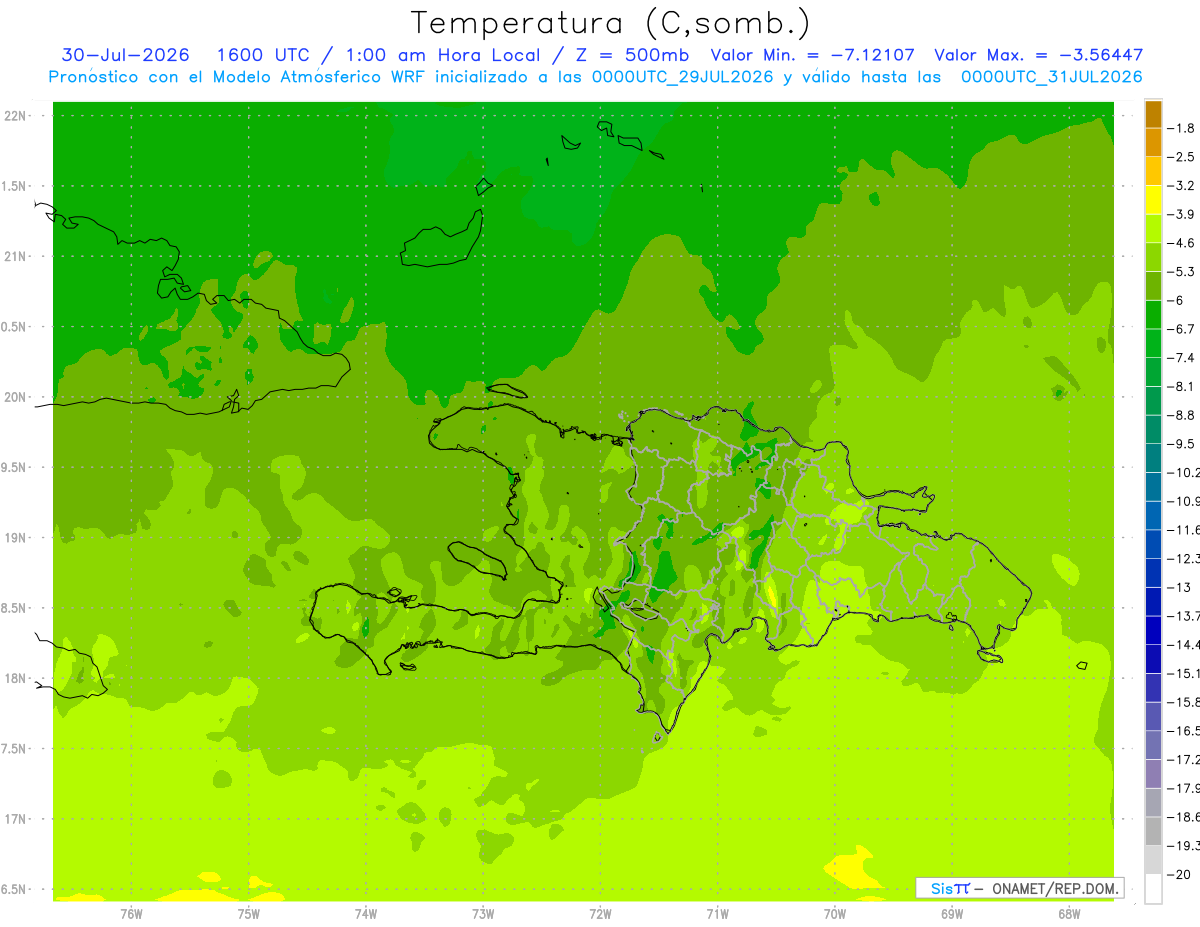Viewport: 1200px width, 927px height.
Task: Click the '-8.8' colorbar value
Action: click(1181, 415)
